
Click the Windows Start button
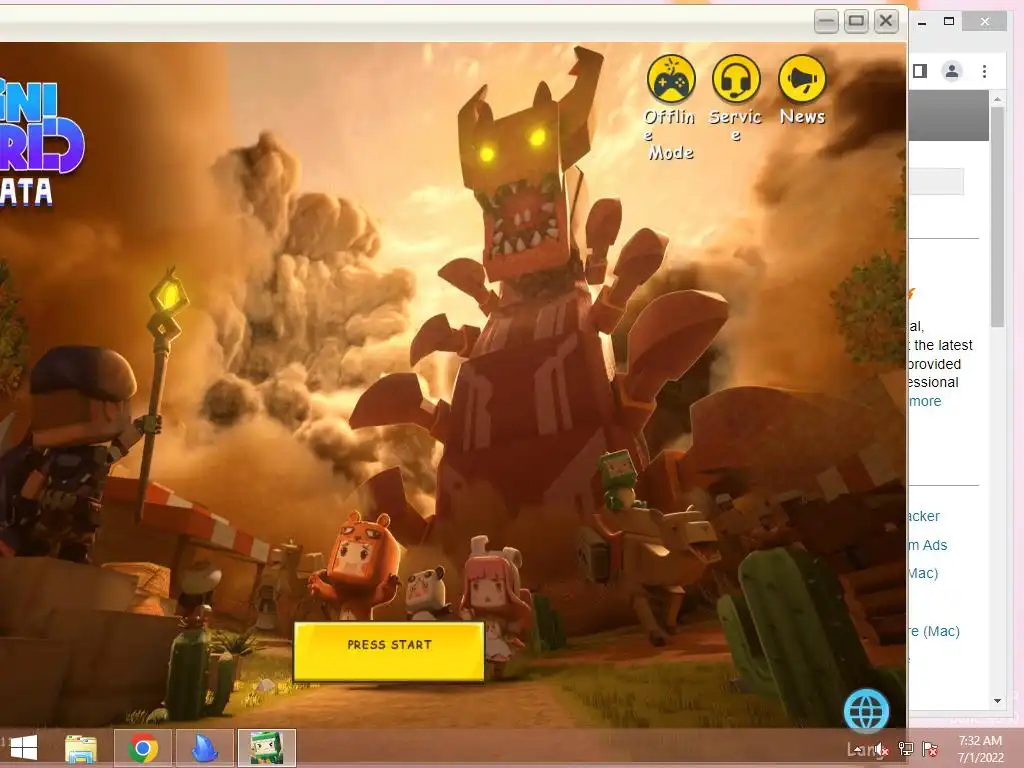click(24, 748)
